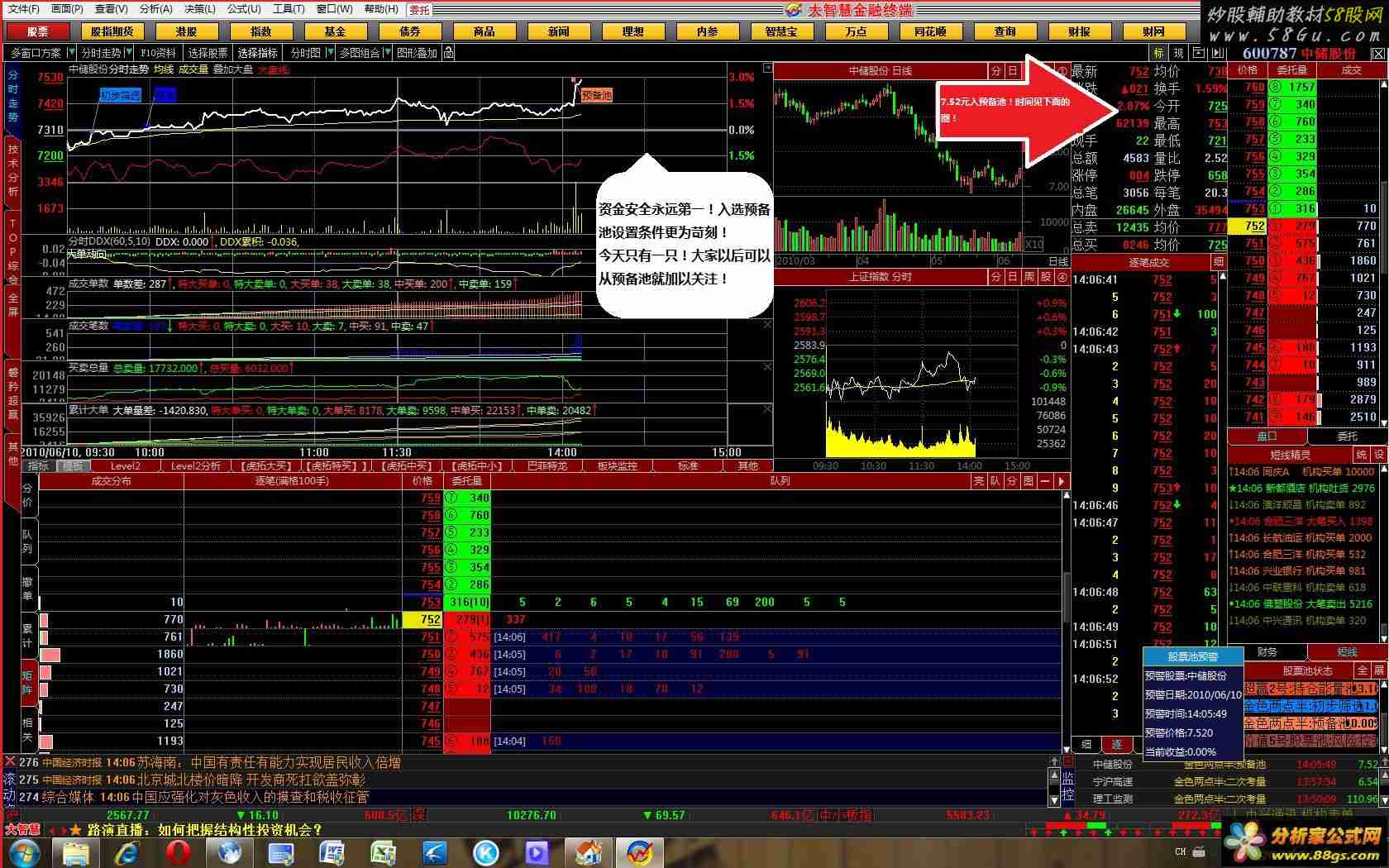Viewport: 1389px width, 868px height.
Task: Select the 逐 tab below tick list
Action: click(1117, 744)
